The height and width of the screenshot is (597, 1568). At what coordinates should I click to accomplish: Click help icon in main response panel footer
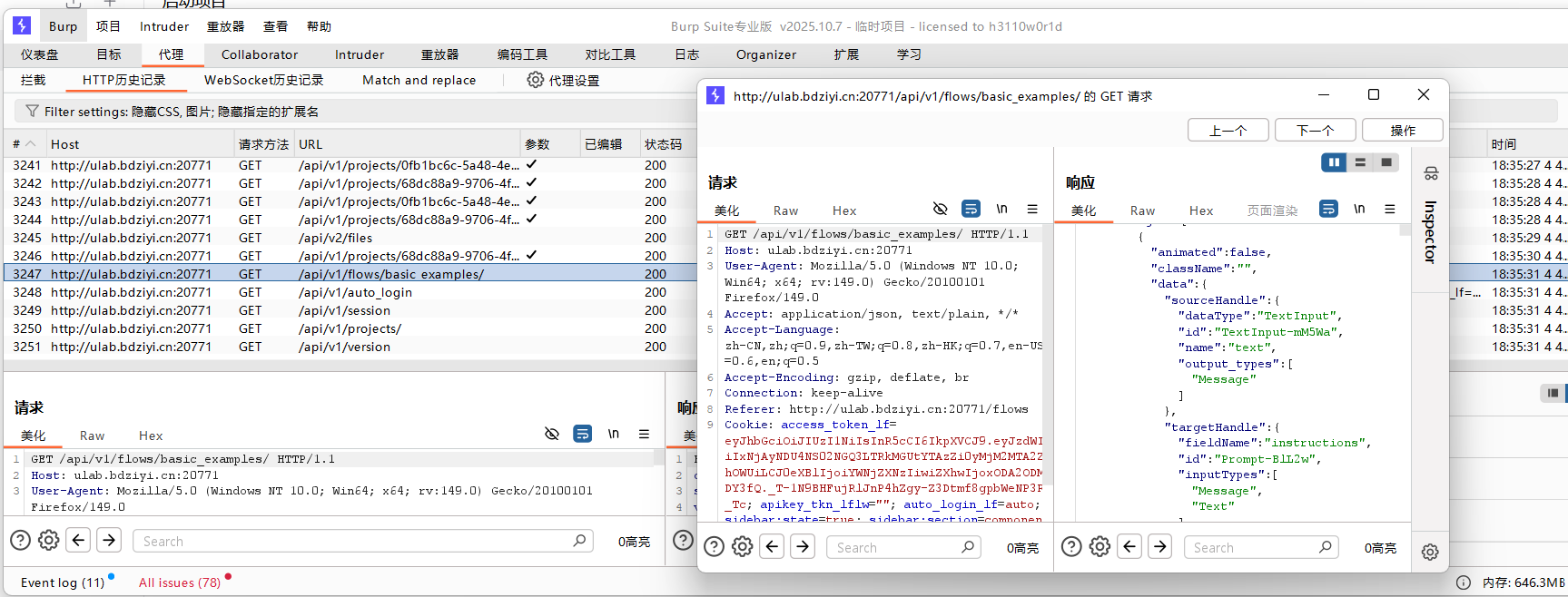[x=684, y=541]
